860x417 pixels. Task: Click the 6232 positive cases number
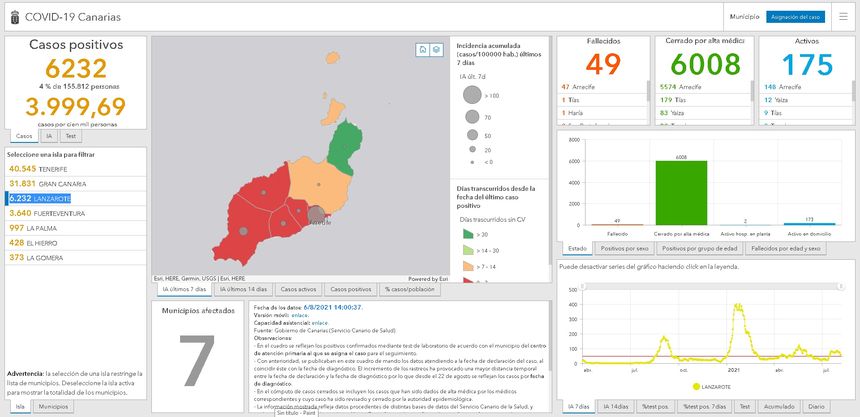click(76, 69)
